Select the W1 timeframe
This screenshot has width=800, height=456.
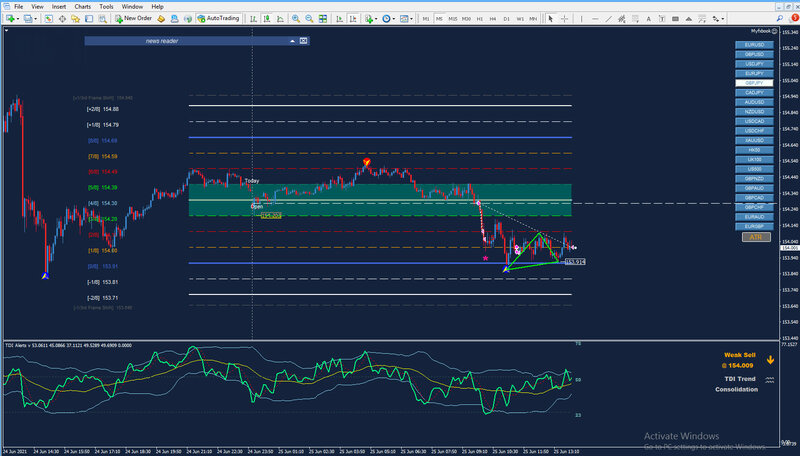(x=520, y=19)
